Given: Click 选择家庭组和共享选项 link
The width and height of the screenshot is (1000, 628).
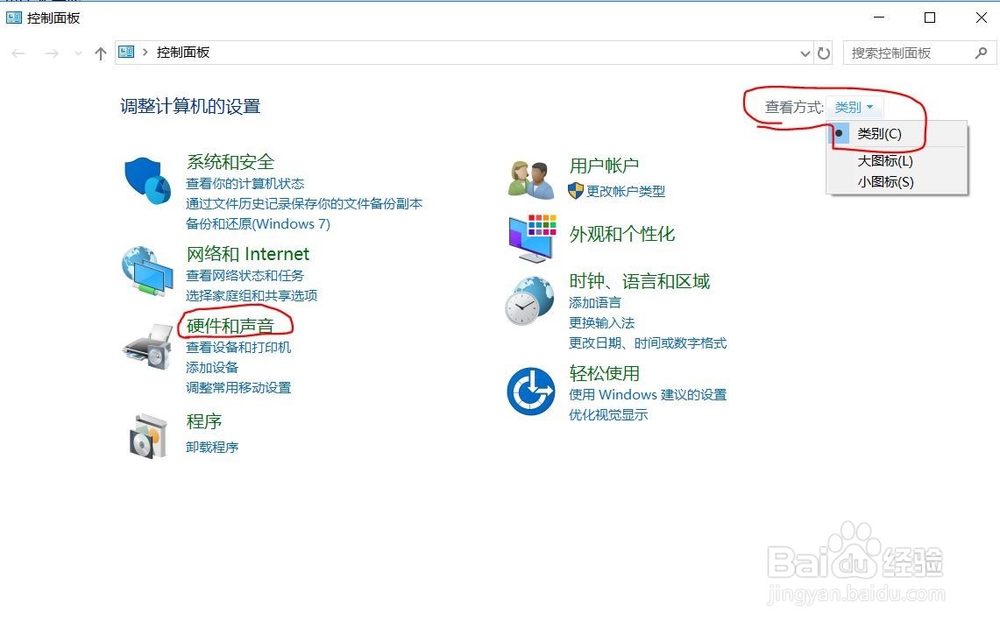Looking at the screenshot, I should tap(251, 296).
